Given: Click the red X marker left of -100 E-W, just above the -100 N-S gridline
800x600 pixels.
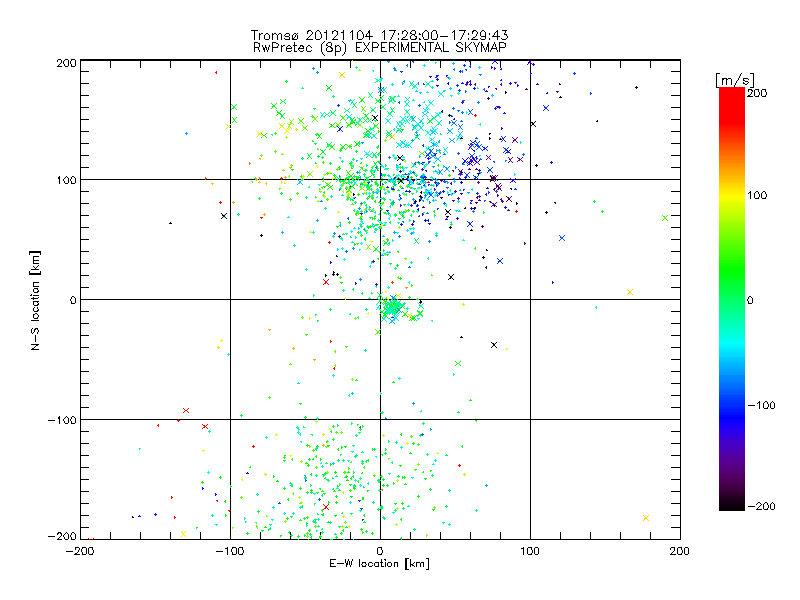Looking at the screenshot, I should (186, 410).
